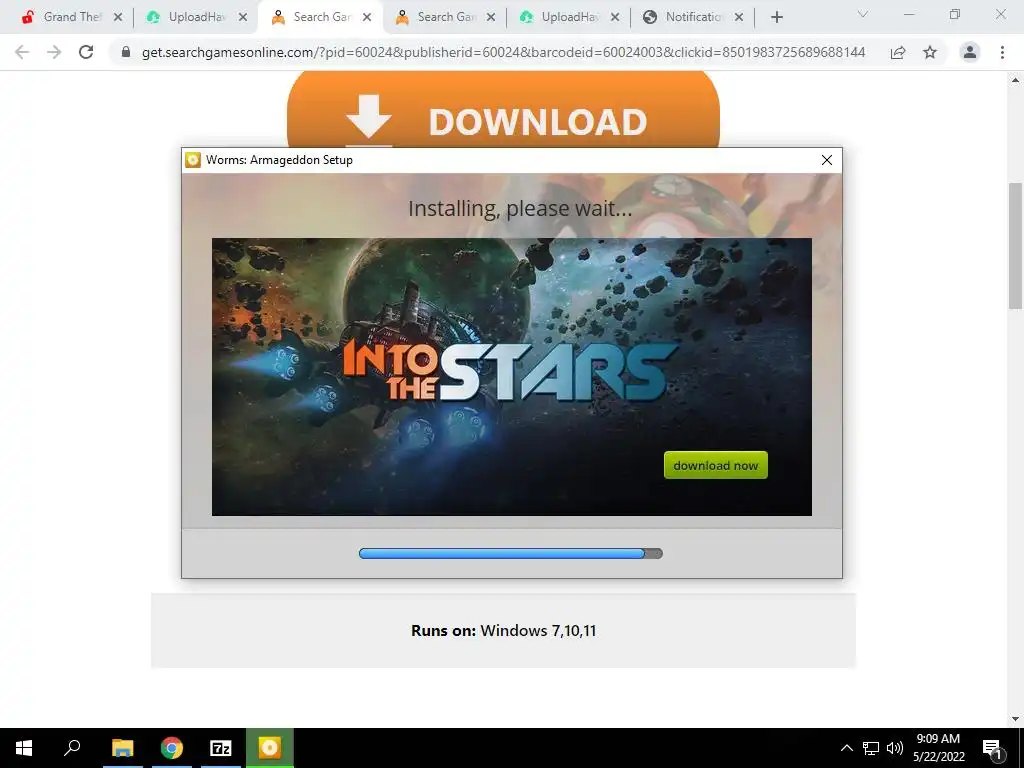
Task: Open the volume tray icon
Action: [895, 748]
